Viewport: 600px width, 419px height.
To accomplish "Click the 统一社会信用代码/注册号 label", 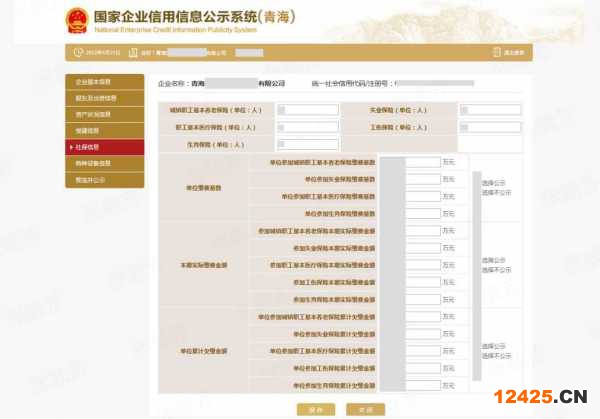I will coord(352,83).
